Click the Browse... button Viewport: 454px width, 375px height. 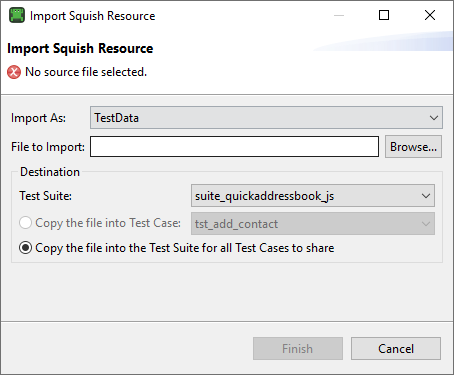coord(413,147)
